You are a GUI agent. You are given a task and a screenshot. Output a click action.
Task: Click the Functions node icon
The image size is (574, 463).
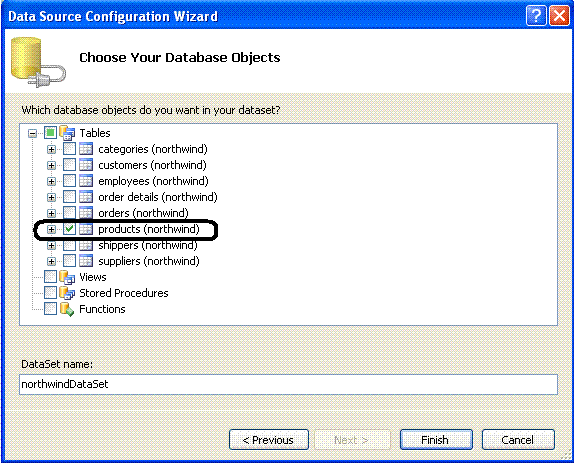(x=67, y=309)
